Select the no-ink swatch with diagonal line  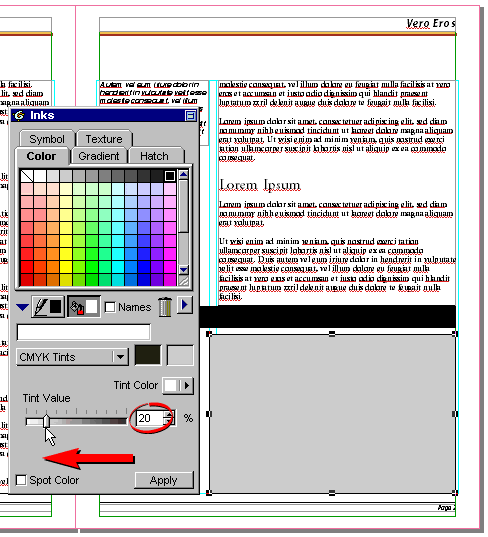(27, 176)
